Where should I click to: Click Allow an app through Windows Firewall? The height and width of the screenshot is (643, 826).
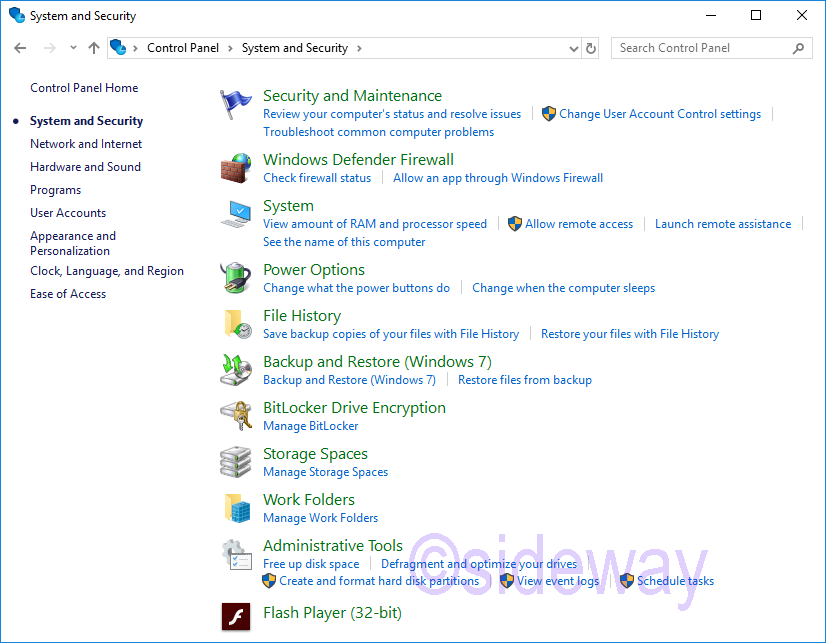(498, 178)
